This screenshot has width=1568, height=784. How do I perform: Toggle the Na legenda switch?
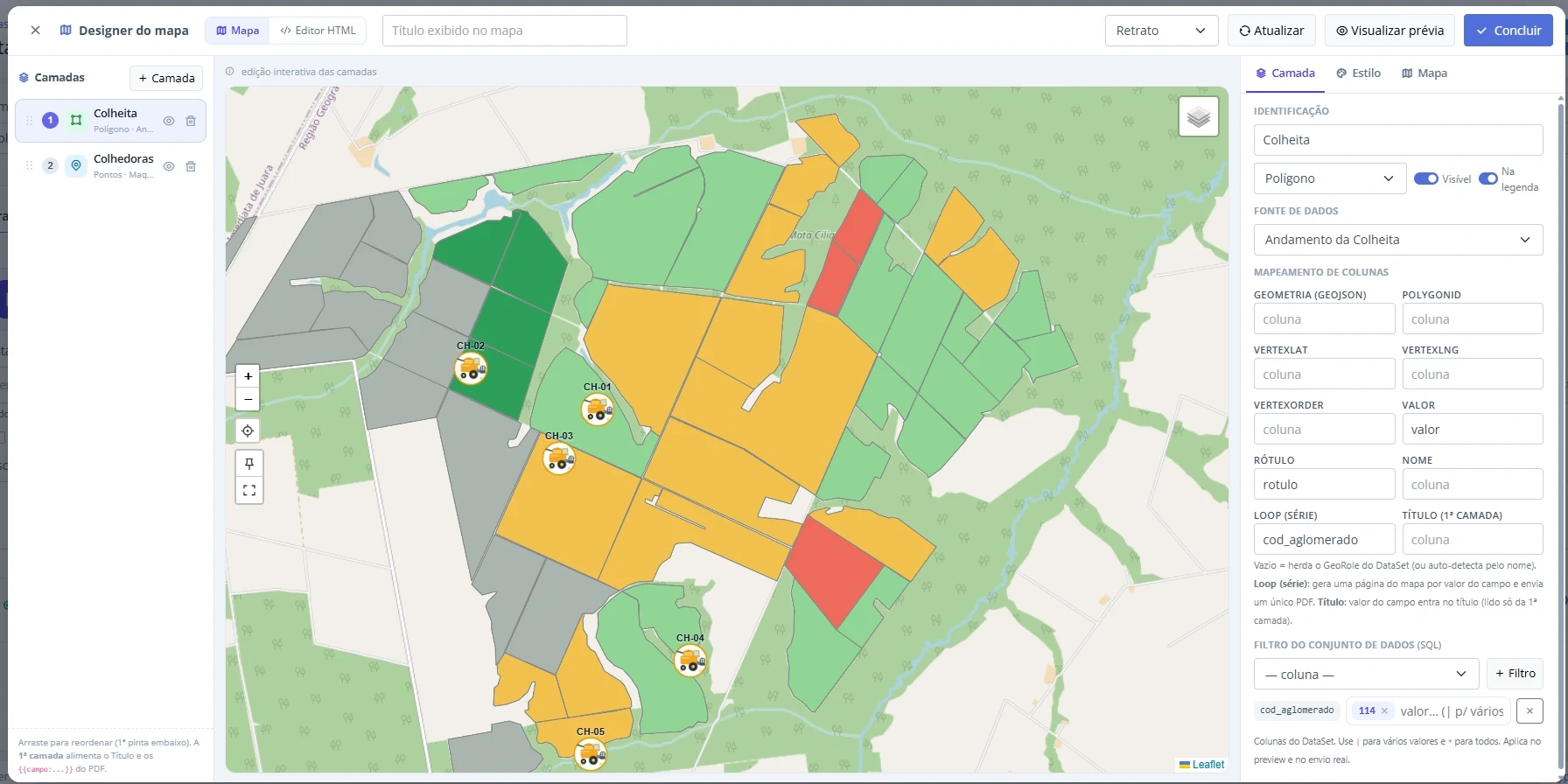[x=1488, y=178]
